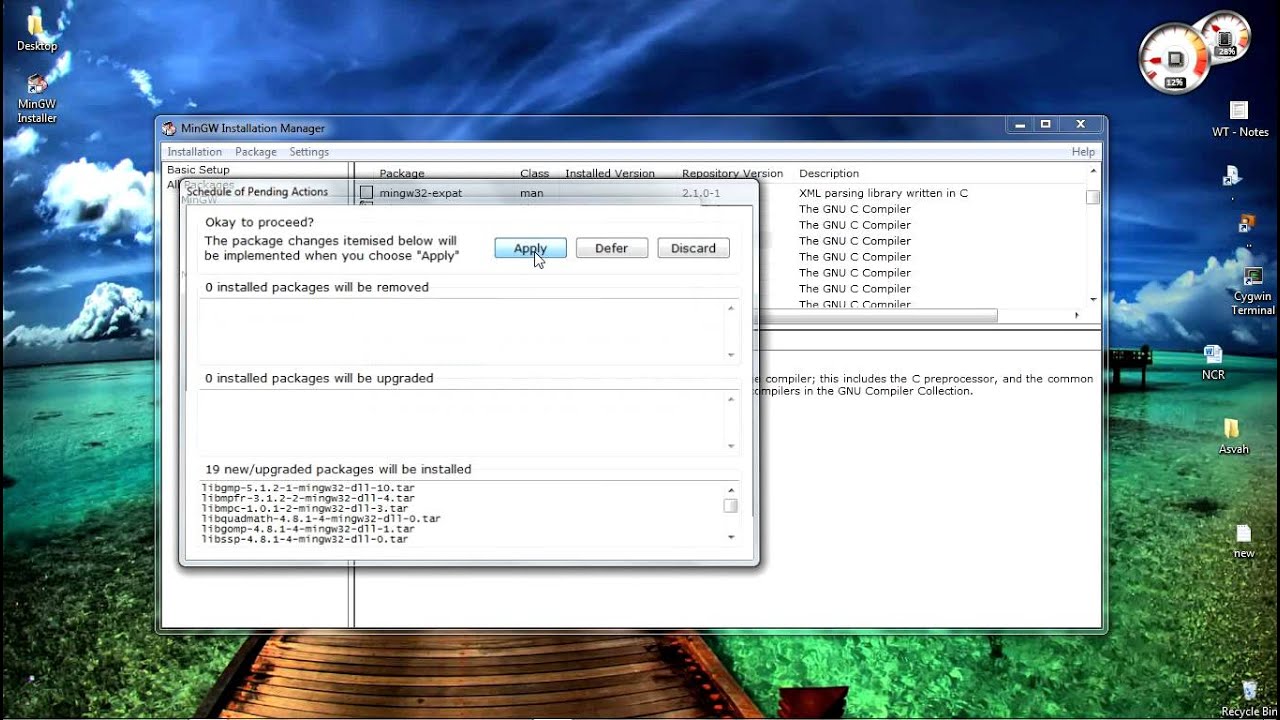This screenshot has height=720, width=1280.
Task: Click scroll-up arrow in upgraded packages list
Action: click(731, 399)
